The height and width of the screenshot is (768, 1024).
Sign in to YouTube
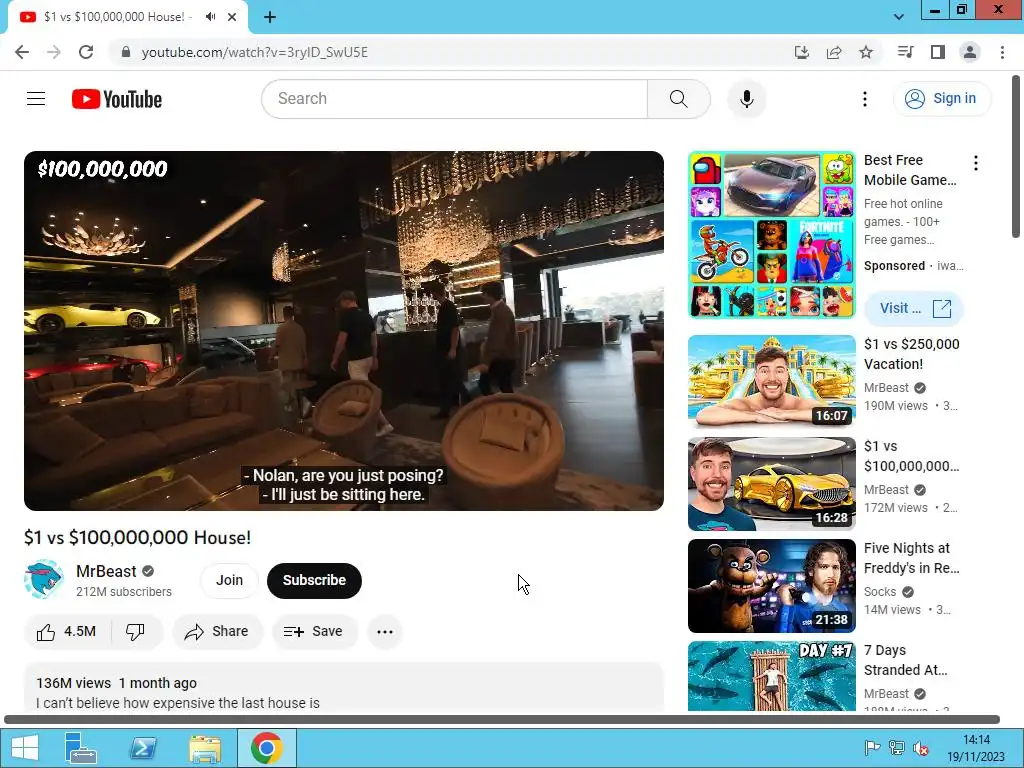point(942,99)
